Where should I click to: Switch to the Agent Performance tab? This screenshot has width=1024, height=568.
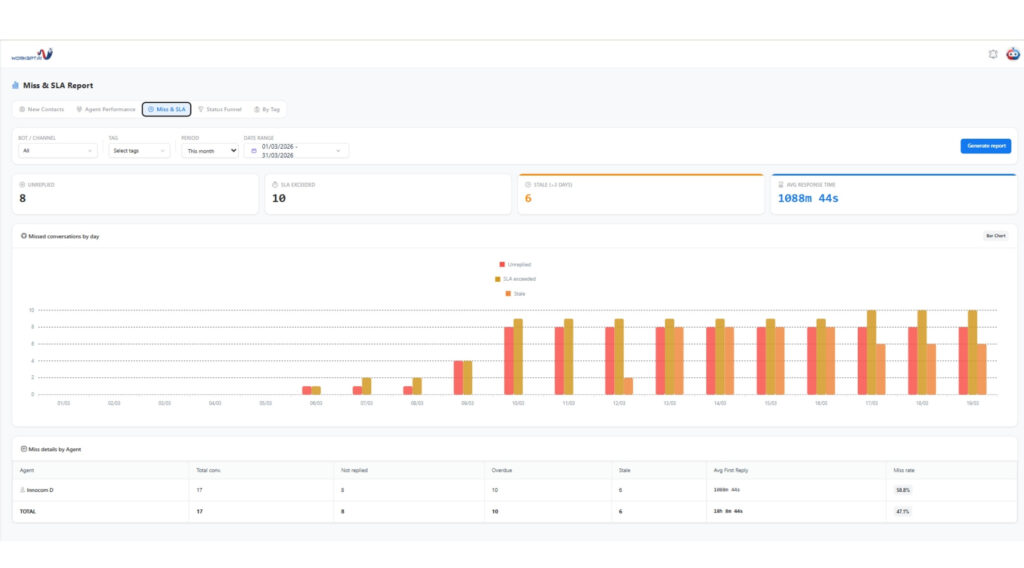coord(106,109)
